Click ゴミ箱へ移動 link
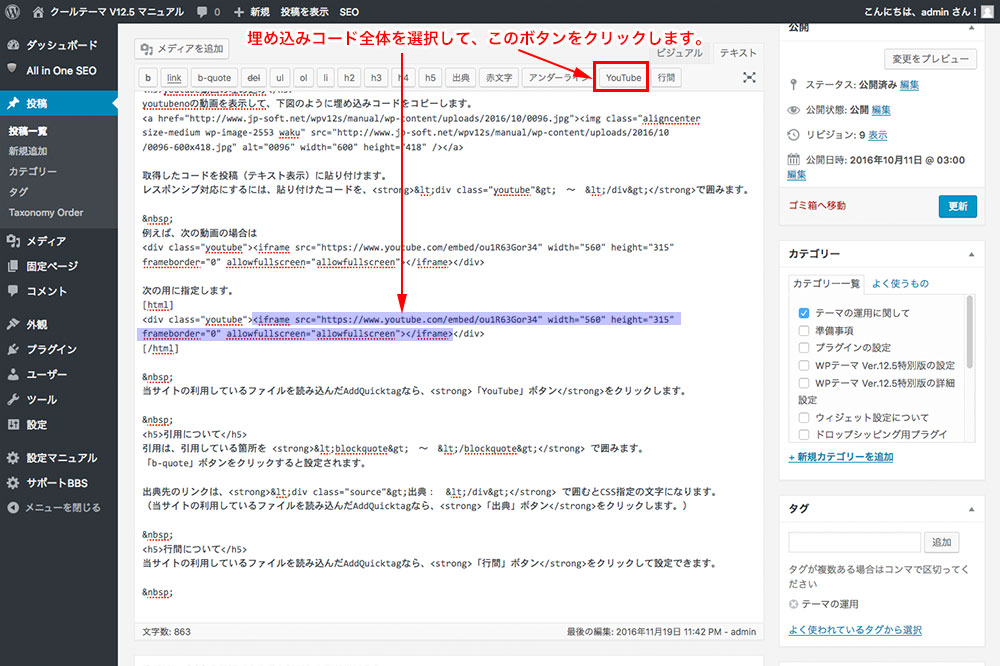 tap(817, 205)
